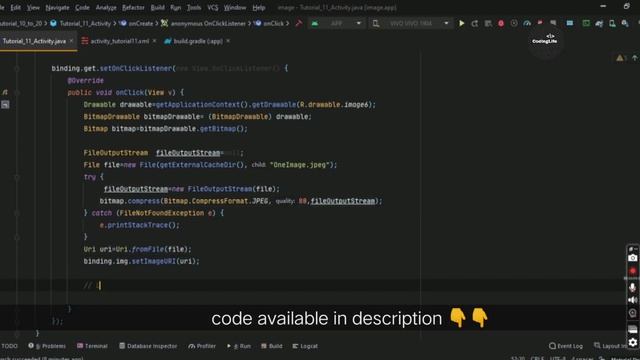Click the Make Project hammer icon
Screen dimensions: 640x360
[299, 24]
